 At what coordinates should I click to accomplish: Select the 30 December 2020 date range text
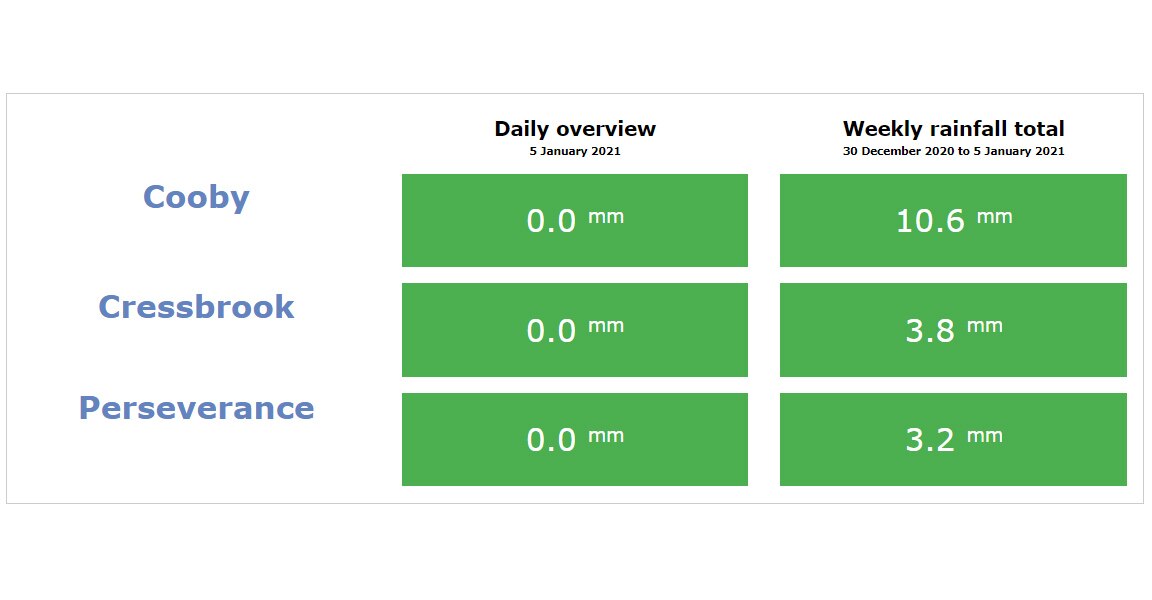tap(953, 152)
